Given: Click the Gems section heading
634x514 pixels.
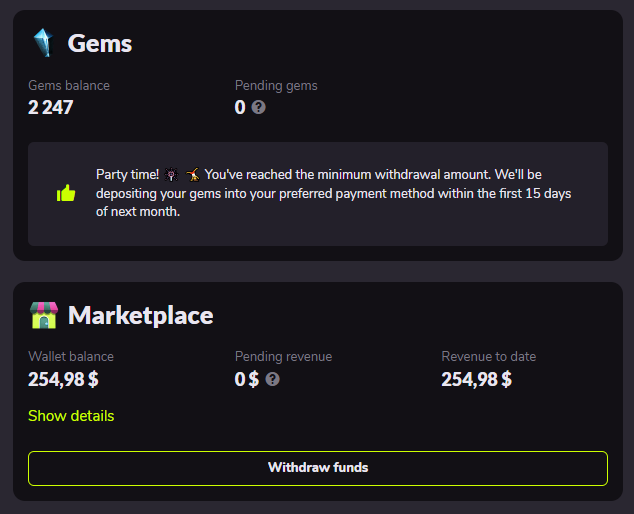Looking at the screenshot, I should pos(100,43).
